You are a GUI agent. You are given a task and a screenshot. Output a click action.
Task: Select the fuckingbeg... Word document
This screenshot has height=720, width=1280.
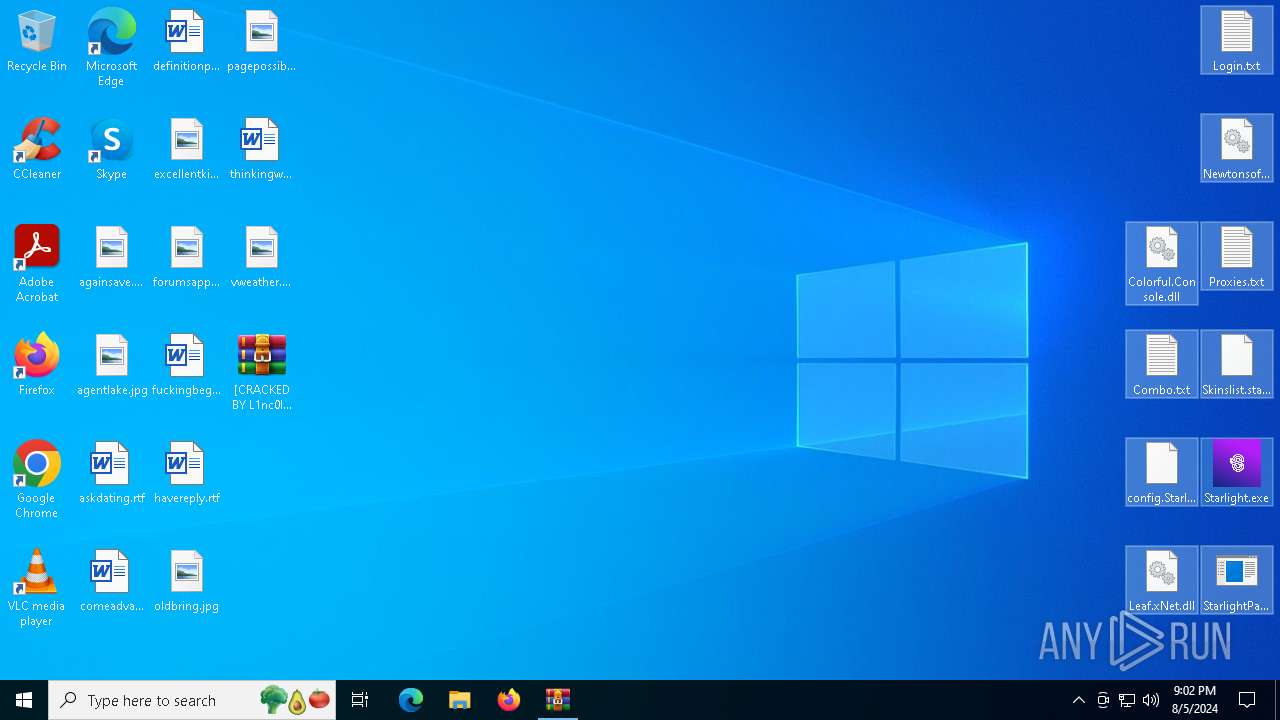[186, 366]
